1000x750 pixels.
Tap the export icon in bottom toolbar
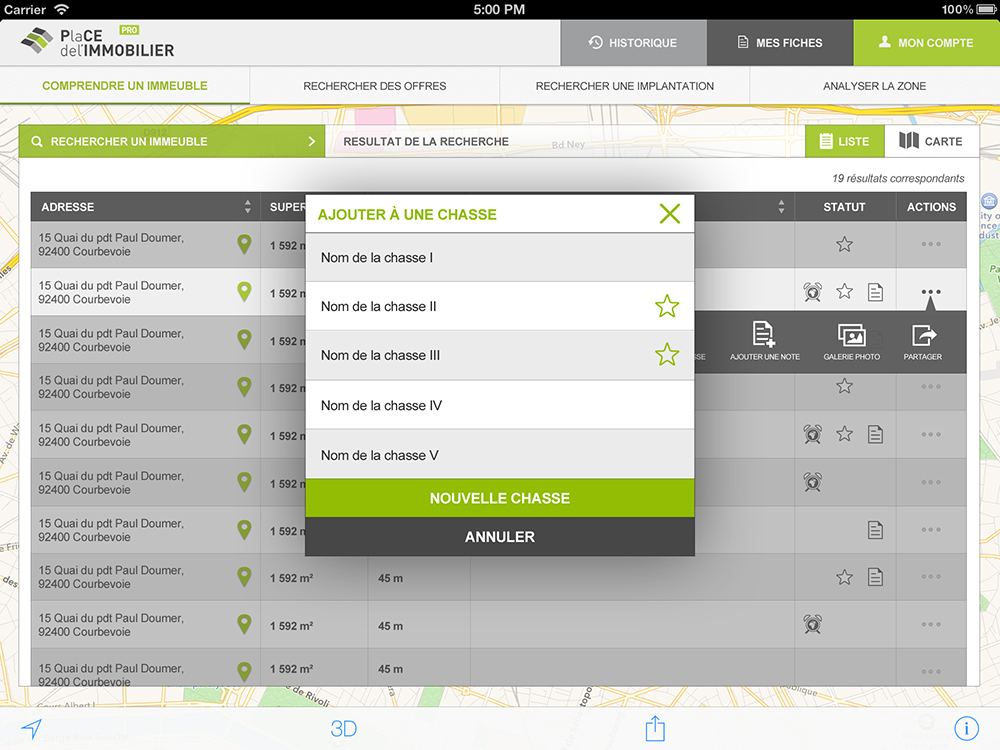655,728
